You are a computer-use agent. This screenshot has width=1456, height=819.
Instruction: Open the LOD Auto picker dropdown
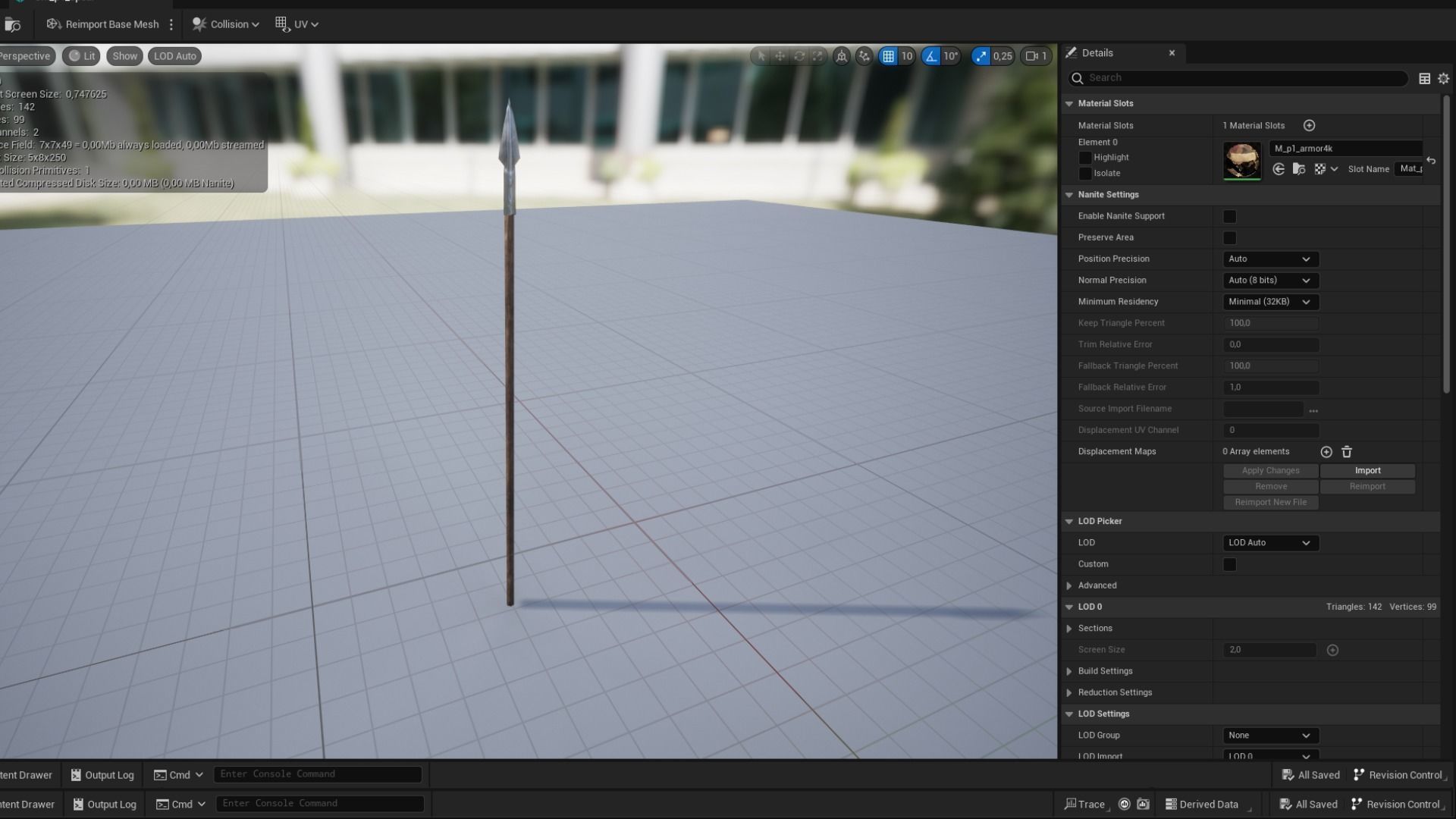(1270, 543)
